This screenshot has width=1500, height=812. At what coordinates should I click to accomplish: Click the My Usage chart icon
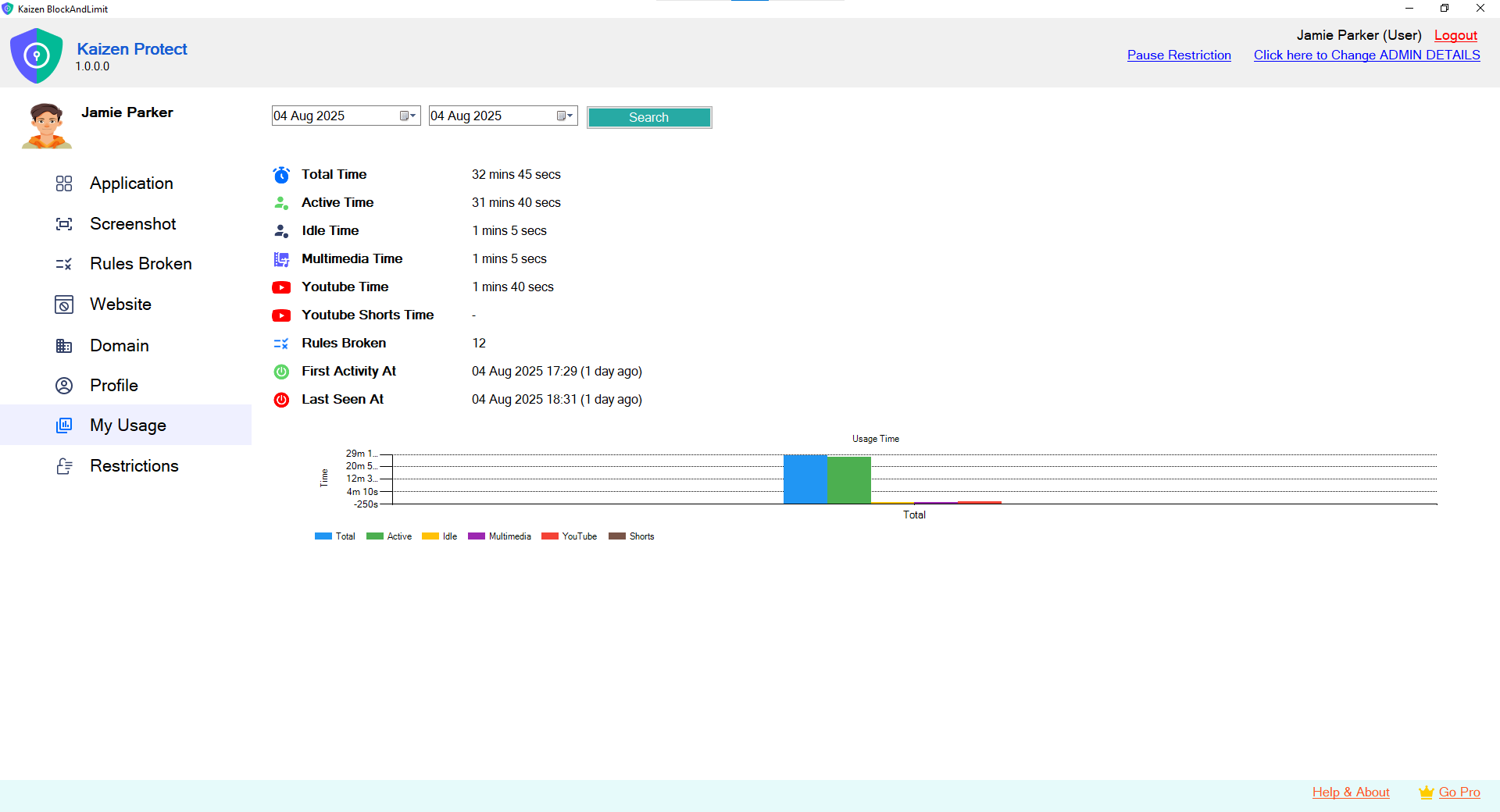64,426
